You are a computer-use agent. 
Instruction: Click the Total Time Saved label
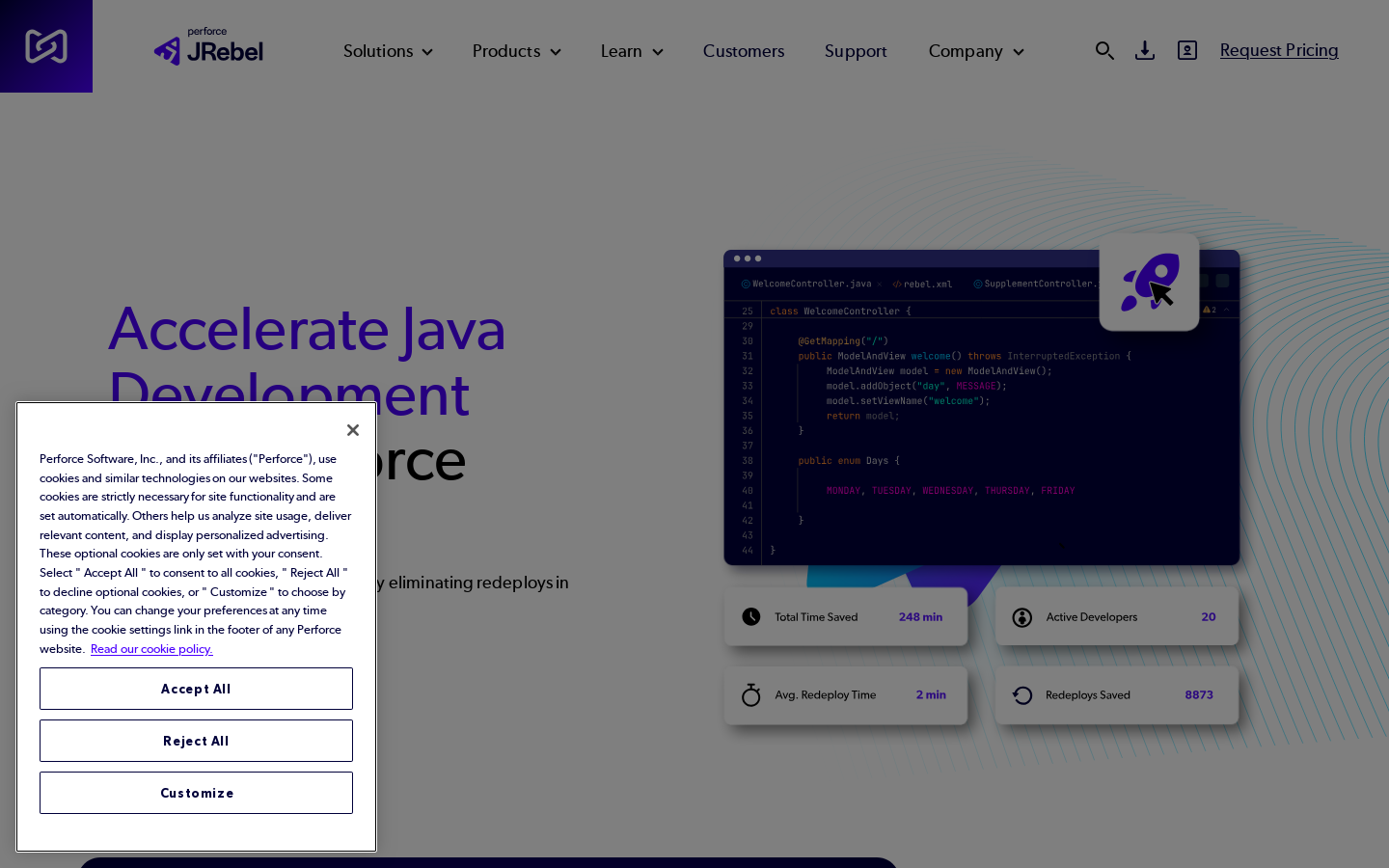(x=816, y=617)
